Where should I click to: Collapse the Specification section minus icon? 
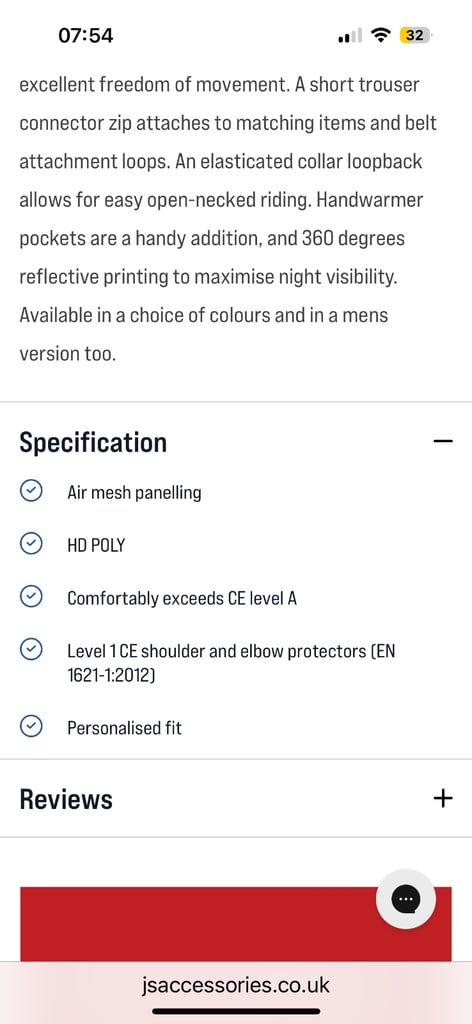click(442, 441)
